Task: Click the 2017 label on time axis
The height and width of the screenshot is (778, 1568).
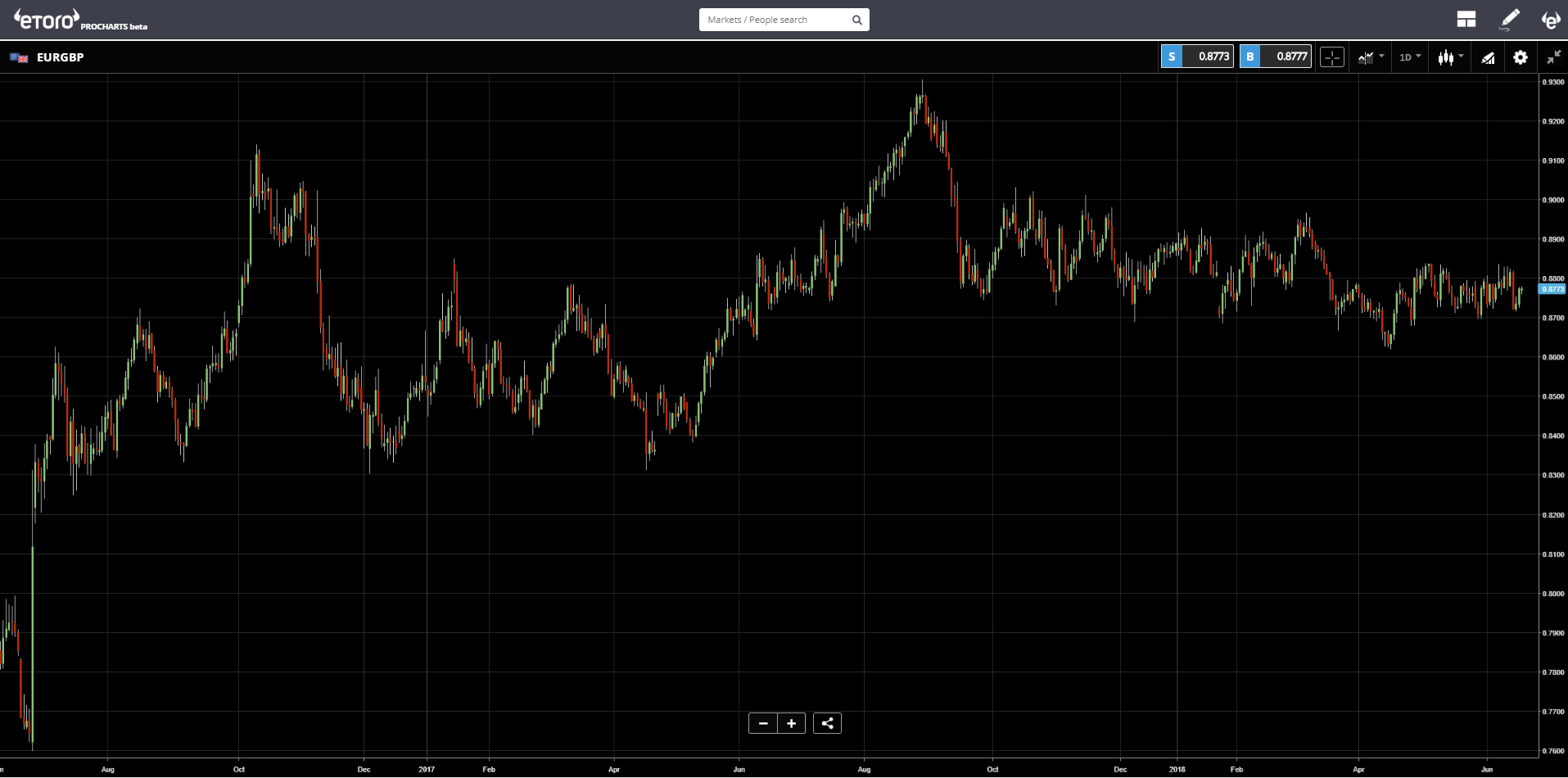Action: point(427,770)
